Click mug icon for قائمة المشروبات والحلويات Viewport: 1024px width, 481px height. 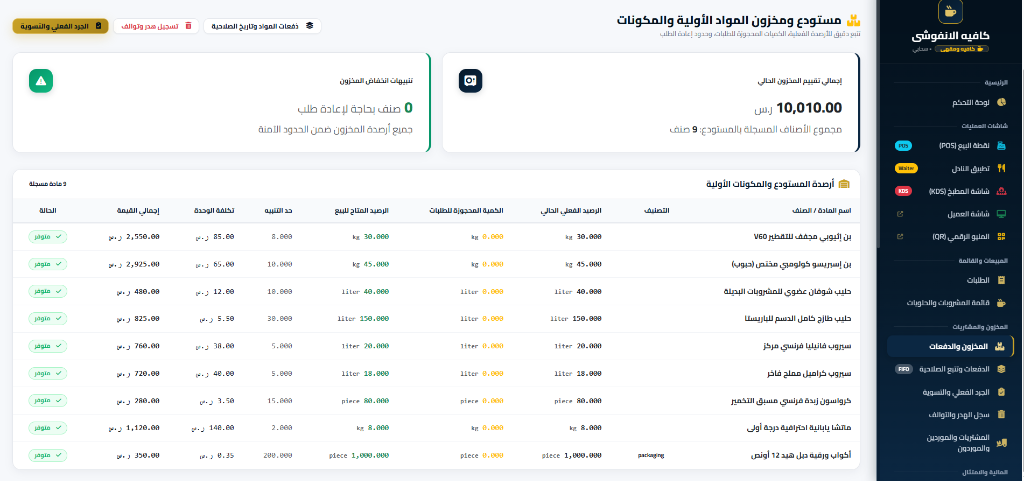pyautogui.click(x=1001, y=303)
